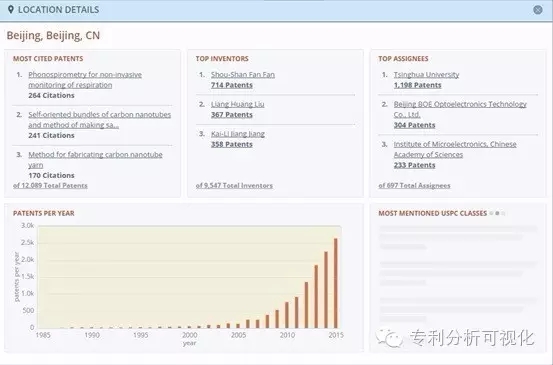Viewport: 553px width, 365px height.
Task: Open Institute of Microelectronics, Chinese Academy assignee
Action: (x=455, y=149)
